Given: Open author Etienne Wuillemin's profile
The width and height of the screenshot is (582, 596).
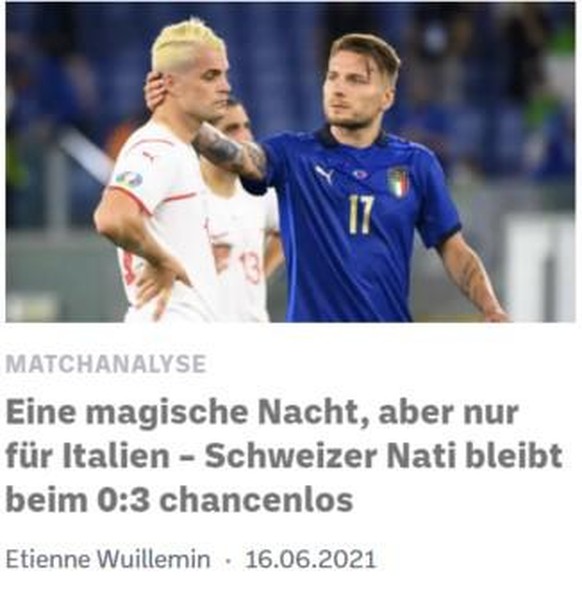Looking at the screenshot, I should point(108,559).
